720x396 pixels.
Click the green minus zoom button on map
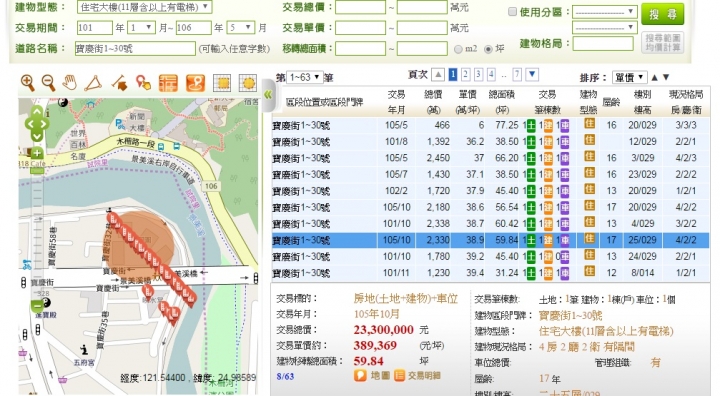click(37, 306)
